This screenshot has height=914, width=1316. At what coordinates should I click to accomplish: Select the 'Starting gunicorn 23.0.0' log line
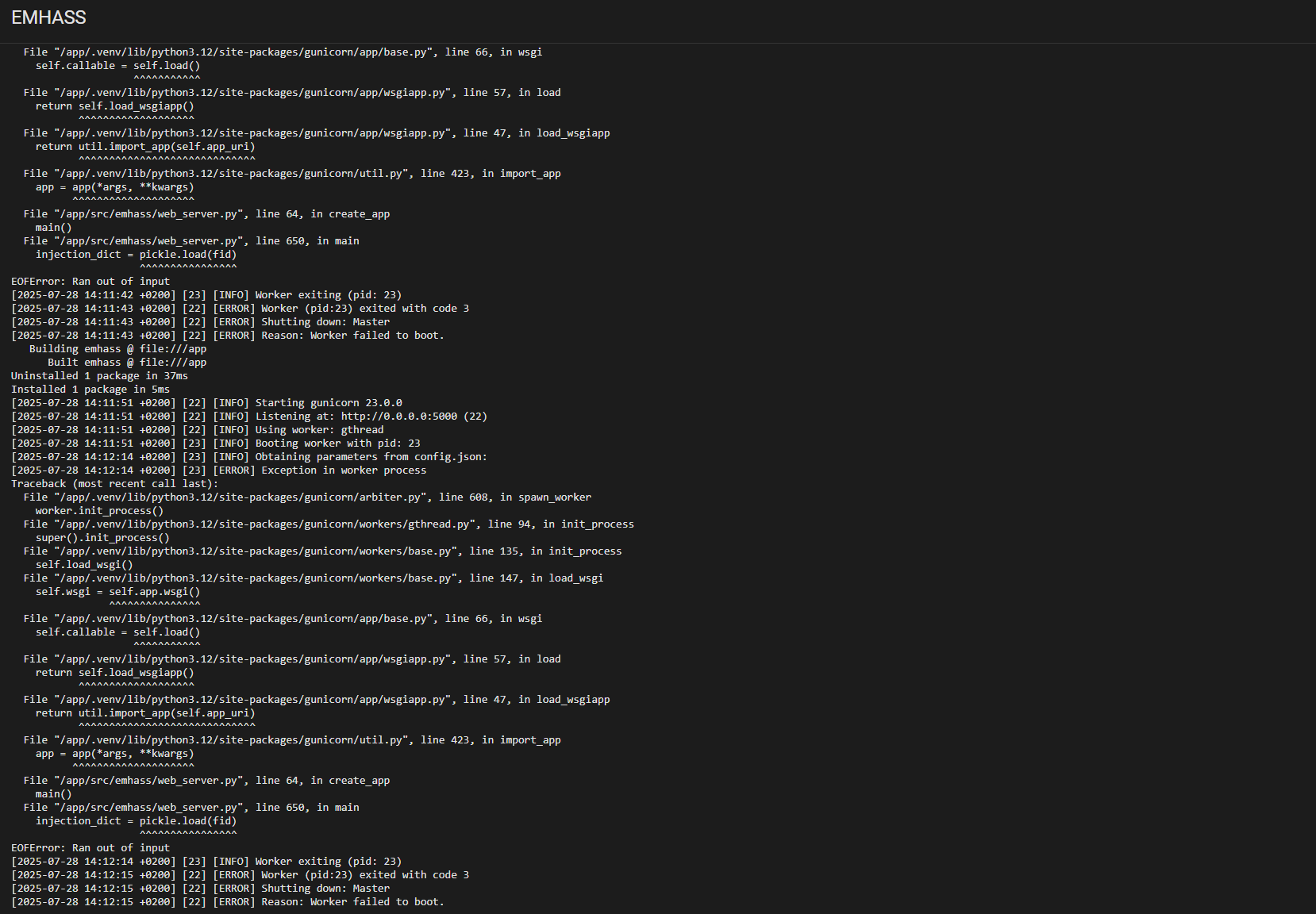[x=206, y=403]
